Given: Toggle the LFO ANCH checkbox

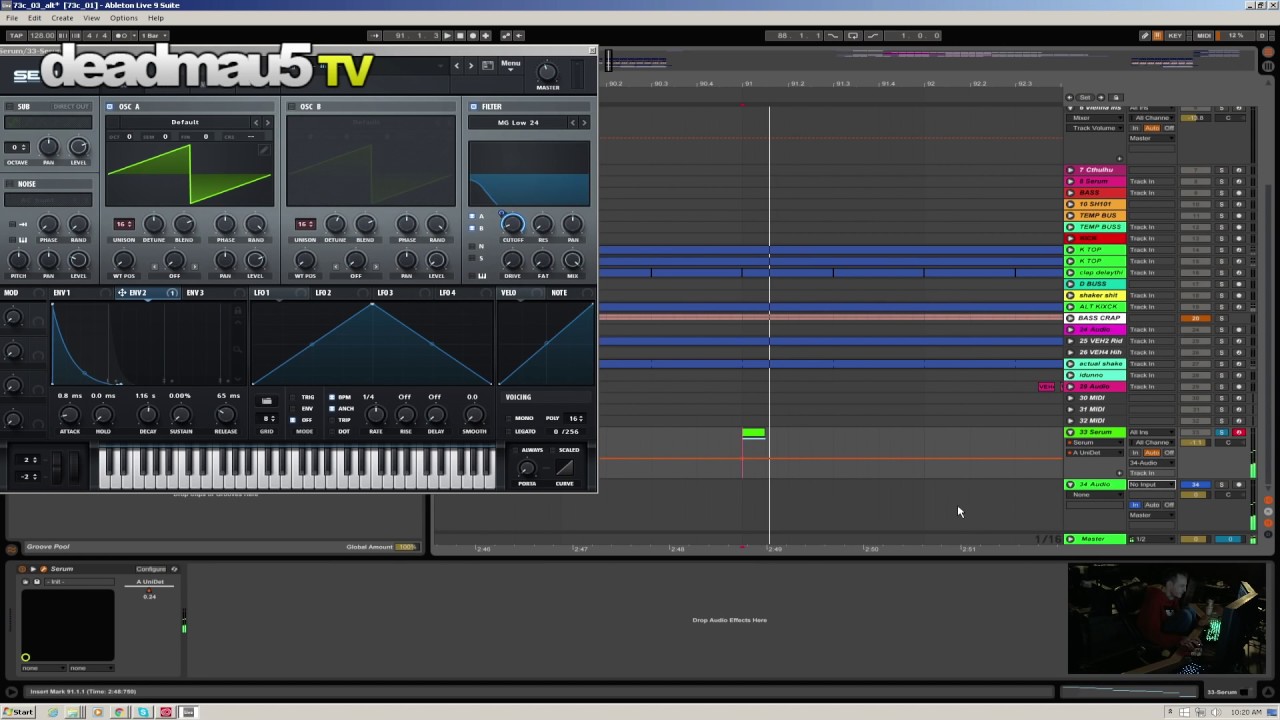Looking at the screenshot, I should (332, 408).
